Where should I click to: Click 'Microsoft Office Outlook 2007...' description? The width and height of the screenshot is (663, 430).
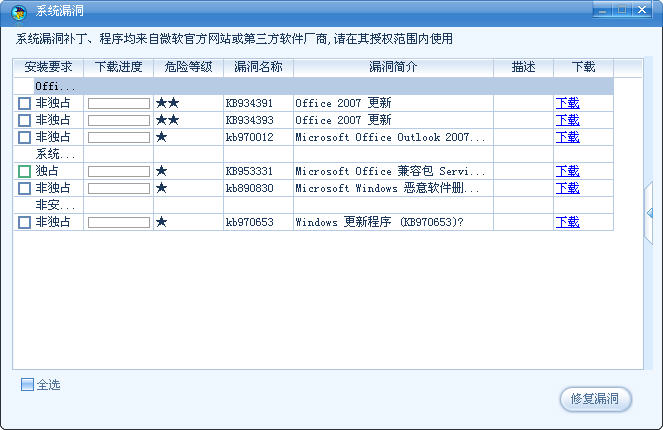point(390,137)
